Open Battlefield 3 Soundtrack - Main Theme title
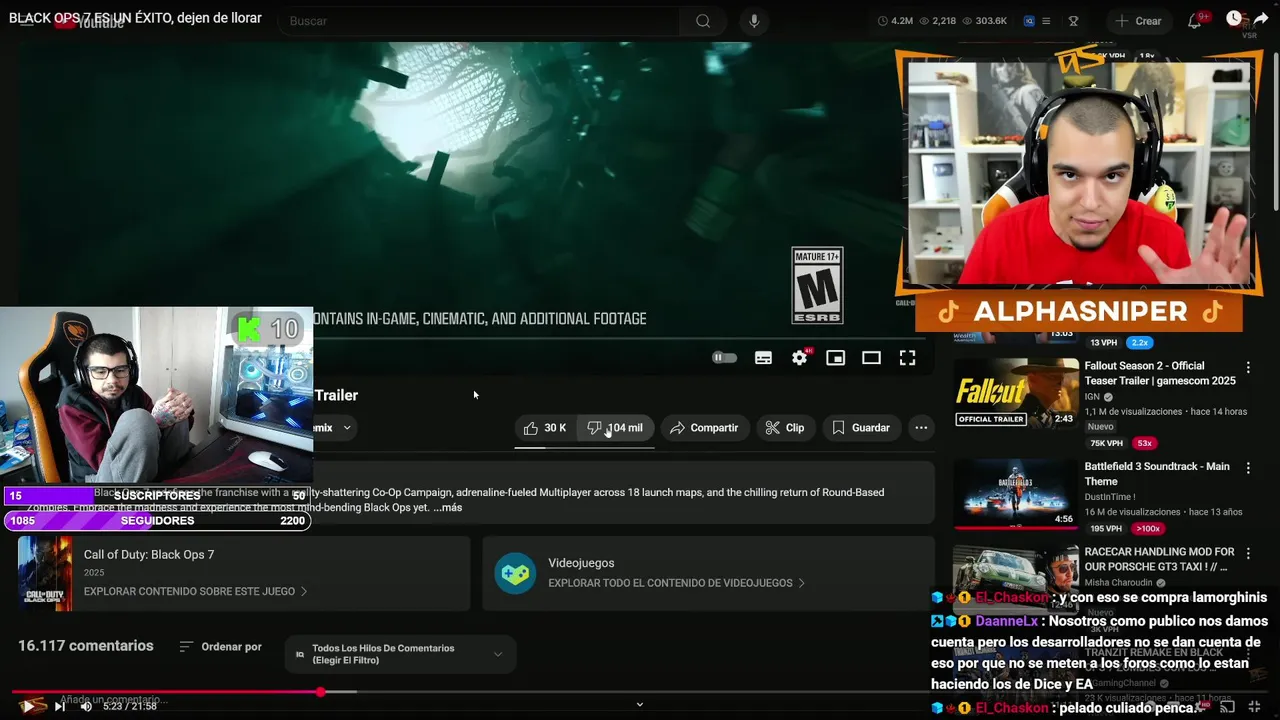 [1157, 473]
